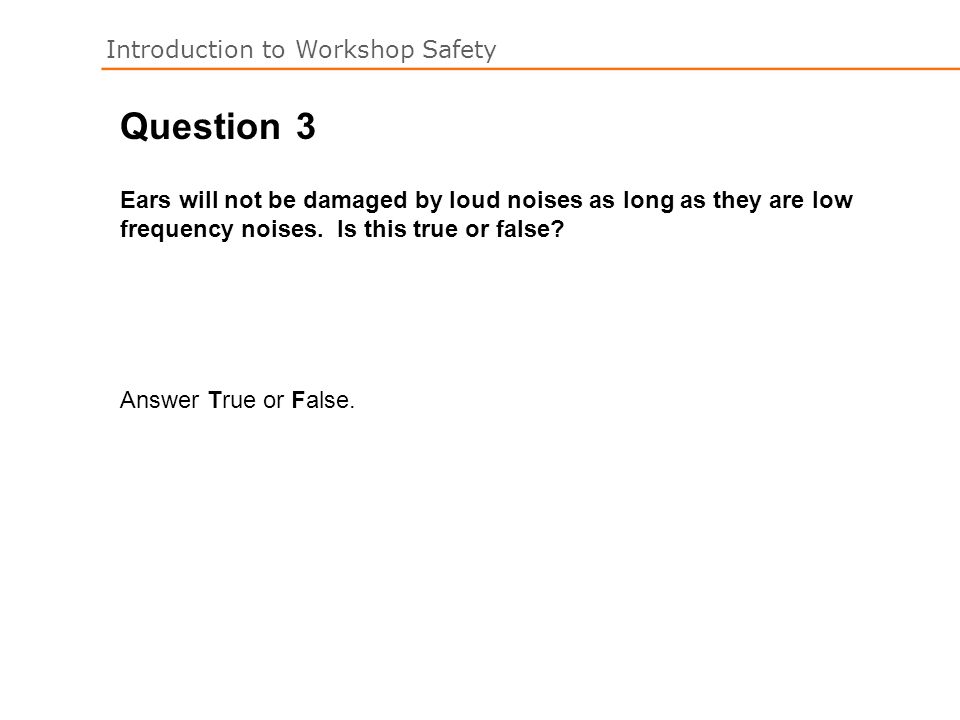Viewport: 960px width, 720px height.
Task: Click the word 'or' between True and False
Action: [274, 400]
